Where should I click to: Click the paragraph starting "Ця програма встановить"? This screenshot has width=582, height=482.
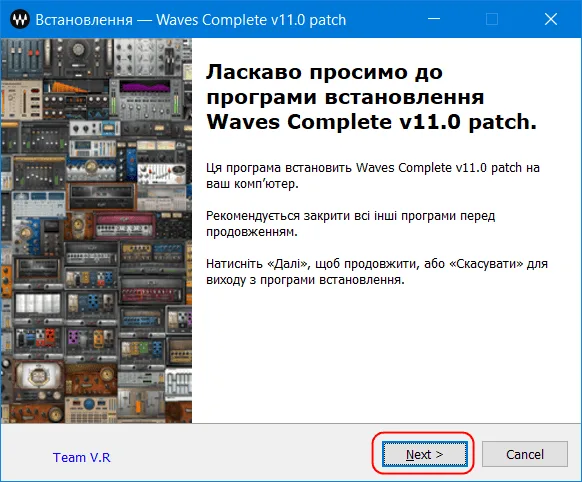pos(373,176)
